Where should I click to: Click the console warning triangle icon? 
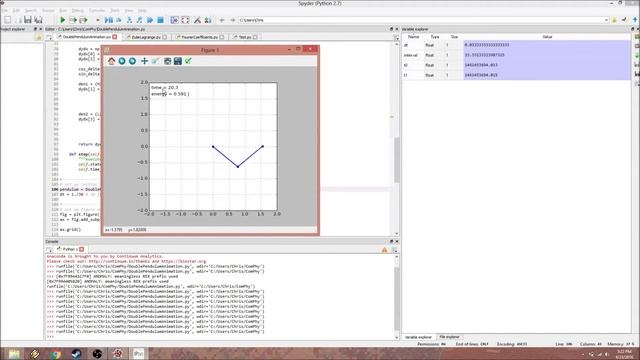point(384,250)
